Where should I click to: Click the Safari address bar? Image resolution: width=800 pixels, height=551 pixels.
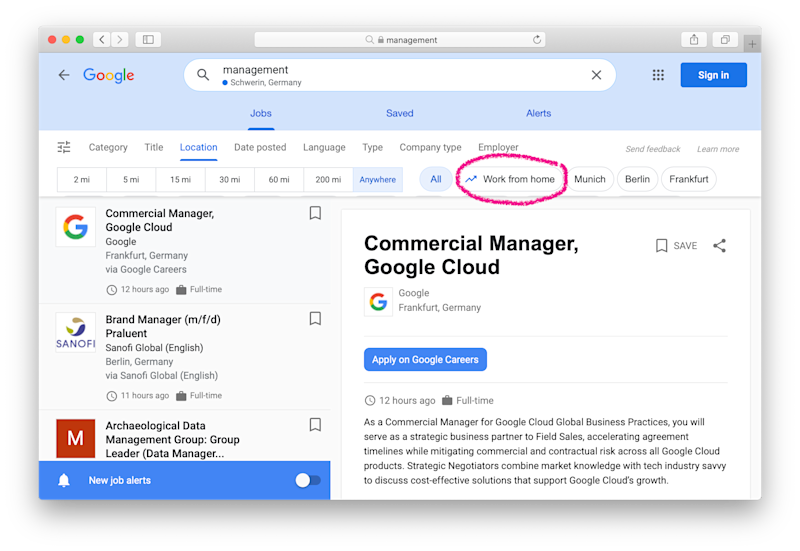(399, 40)
